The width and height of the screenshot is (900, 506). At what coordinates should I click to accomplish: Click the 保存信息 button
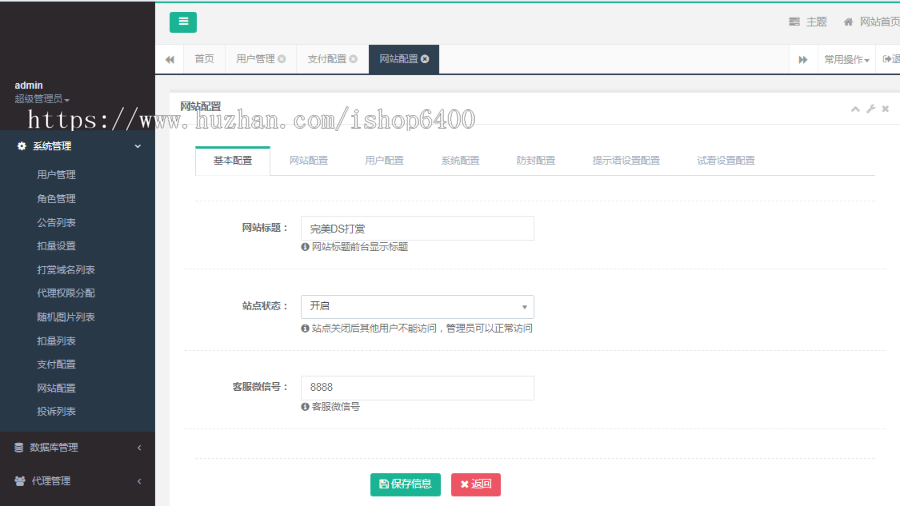click(405, 484)
